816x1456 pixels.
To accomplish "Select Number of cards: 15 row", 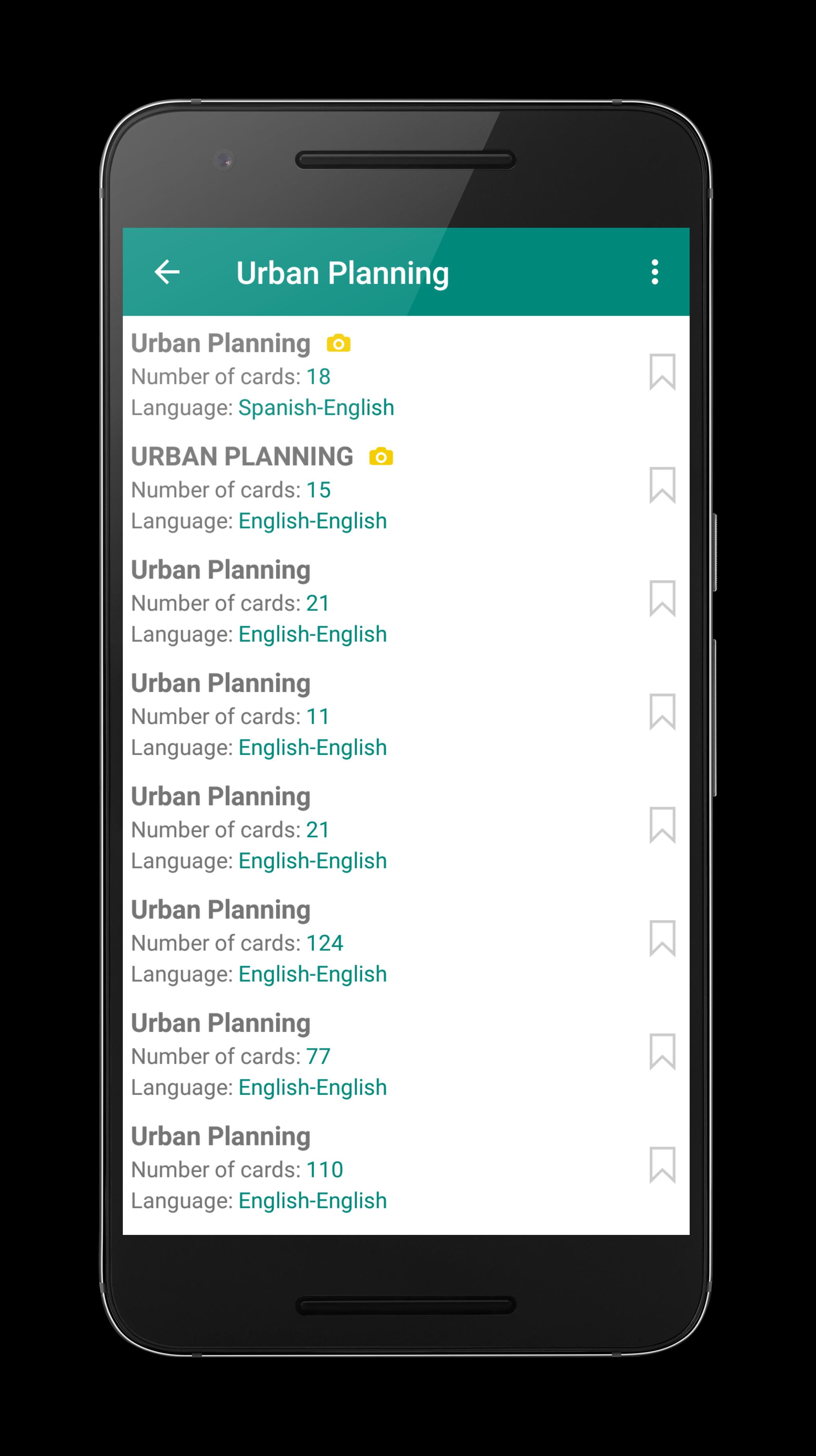I will 231,490.
